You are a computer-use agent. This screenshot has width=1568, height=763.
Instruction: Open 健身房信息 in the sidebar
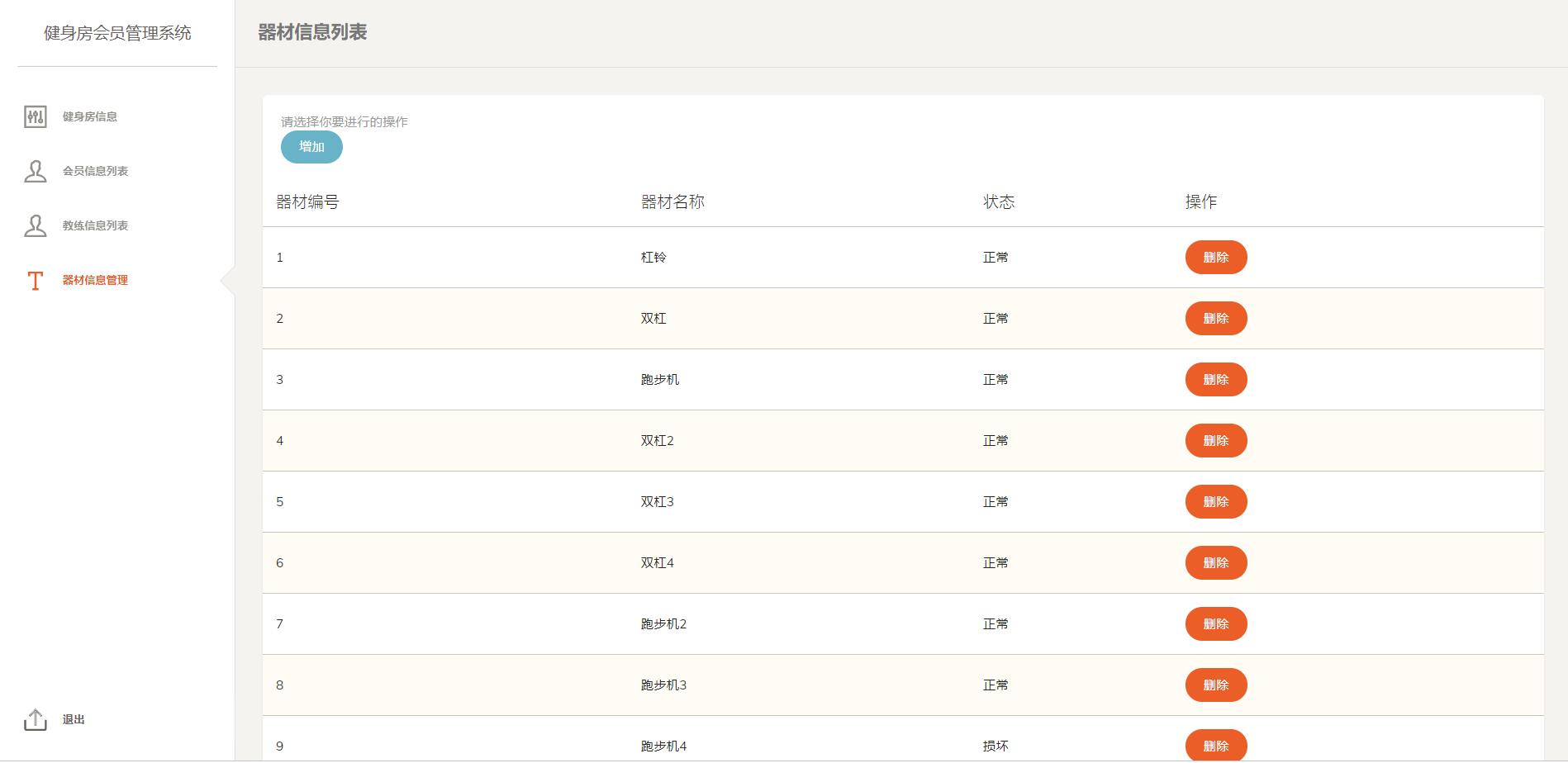pyautogui.click(x=89, y=116)
